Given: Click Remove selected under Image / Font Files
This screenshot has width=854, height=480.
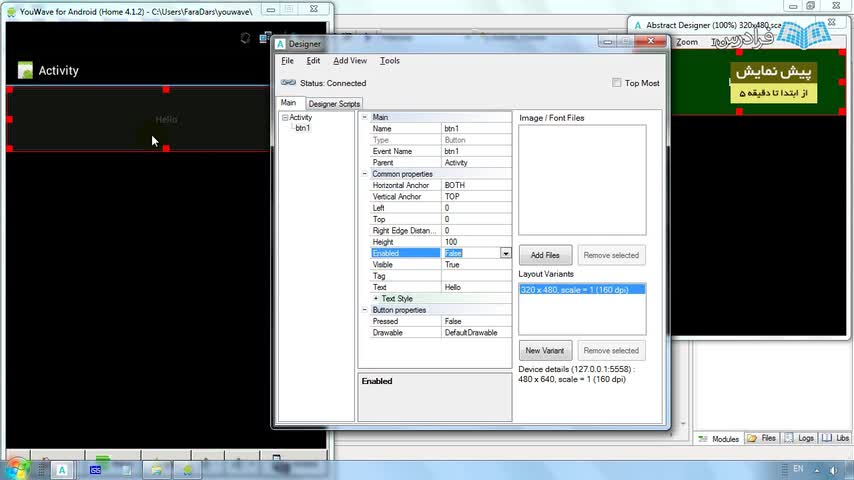Looking at the screenshot, I should pyautogui.click(x=611, y=255).
